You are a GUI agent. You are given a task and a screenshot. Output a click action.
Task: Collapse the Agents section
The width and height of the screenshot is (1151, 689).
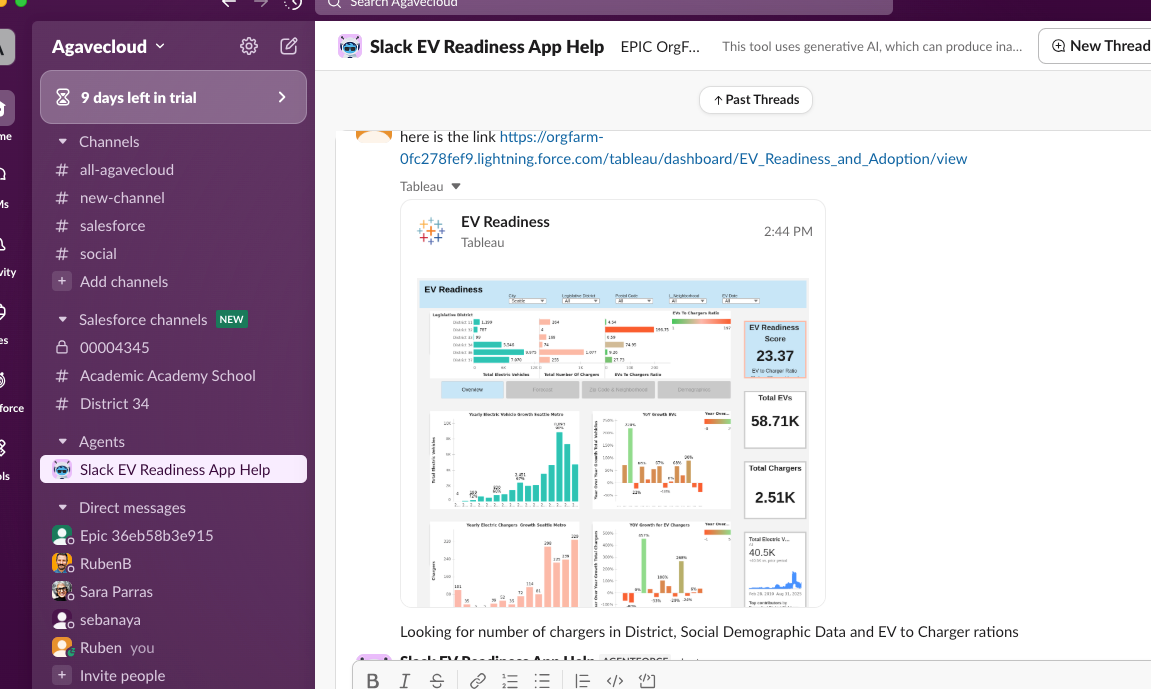coord(62,441)
